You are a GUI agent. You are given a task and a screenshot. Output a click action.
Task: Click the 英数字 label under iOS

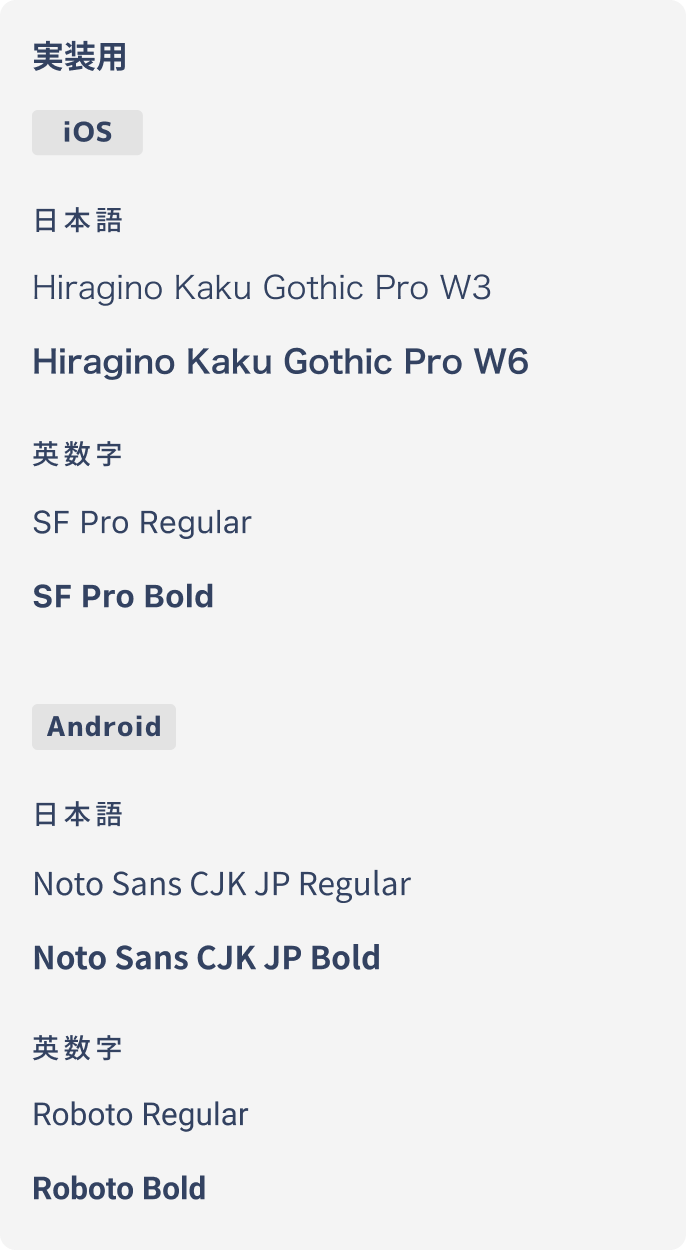click(x=77, y=455)
